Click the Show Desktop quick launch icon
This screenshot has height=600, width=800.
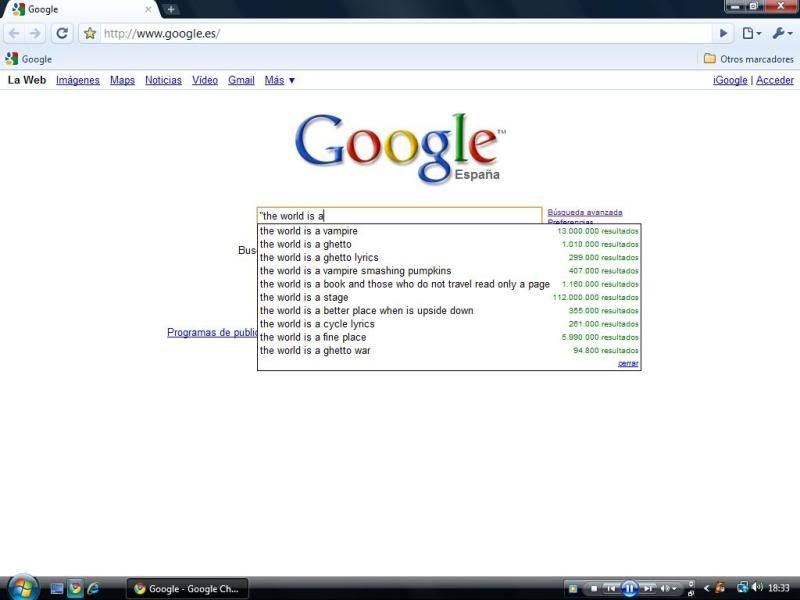coord(57,589)
